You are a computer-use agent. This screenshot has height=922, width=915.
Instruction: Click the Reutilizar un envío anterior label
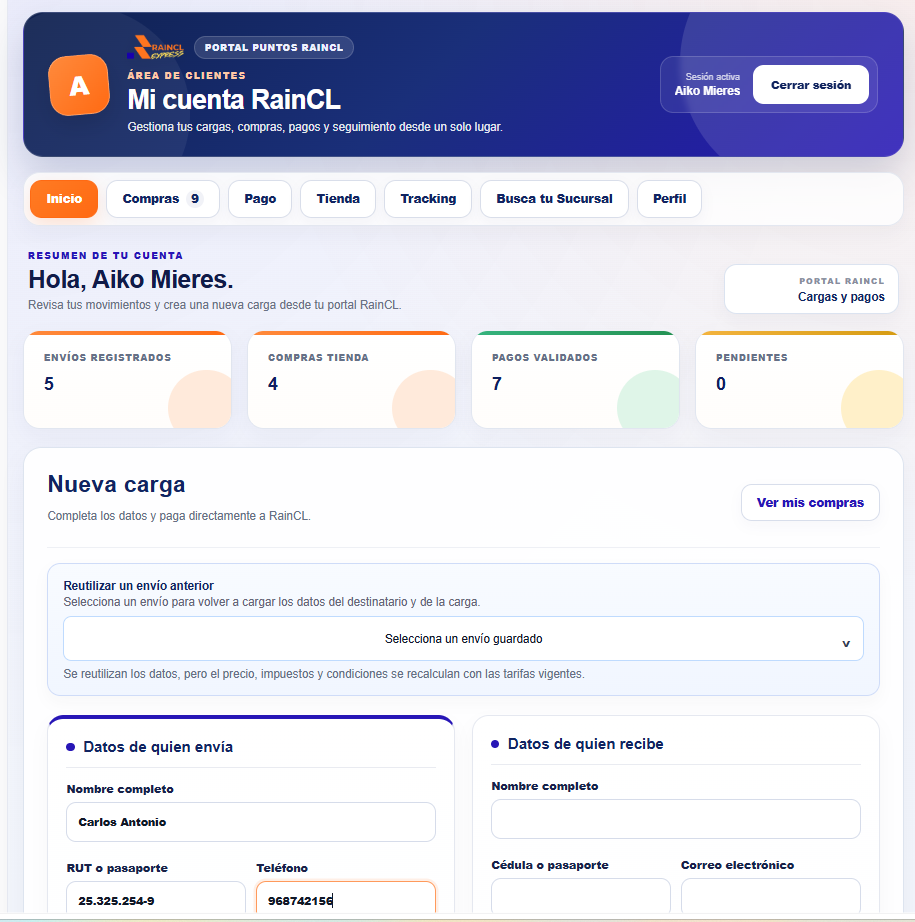(138, 586)
